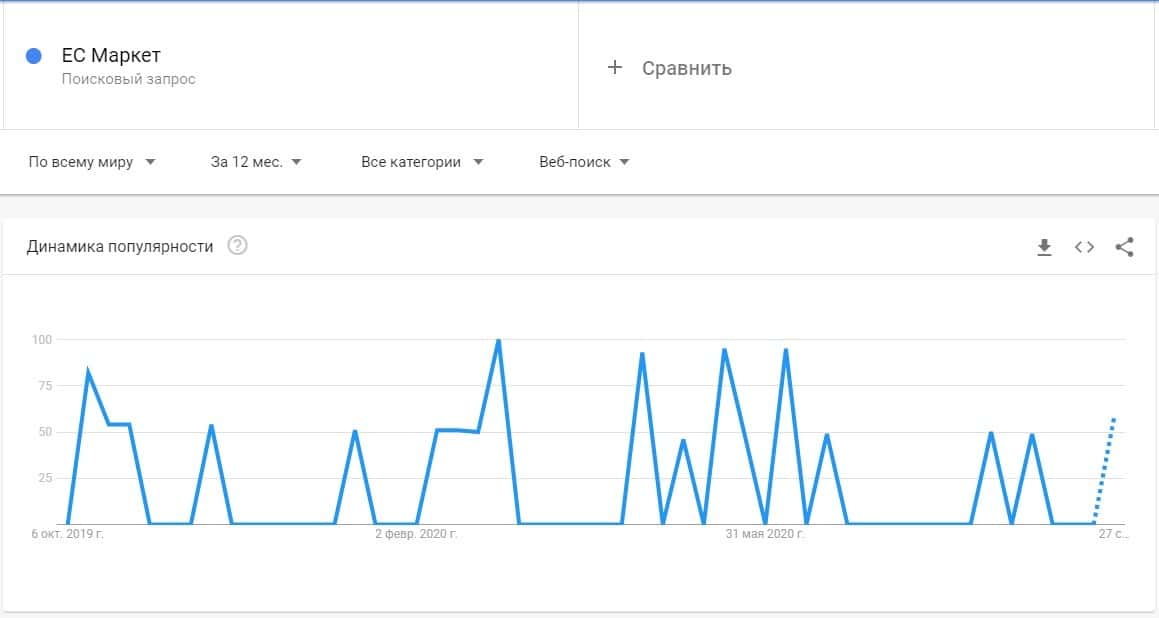Download the popularity chart data
The width and height of the screenshot is (1159, 618).
click(x=1044, y=247)
